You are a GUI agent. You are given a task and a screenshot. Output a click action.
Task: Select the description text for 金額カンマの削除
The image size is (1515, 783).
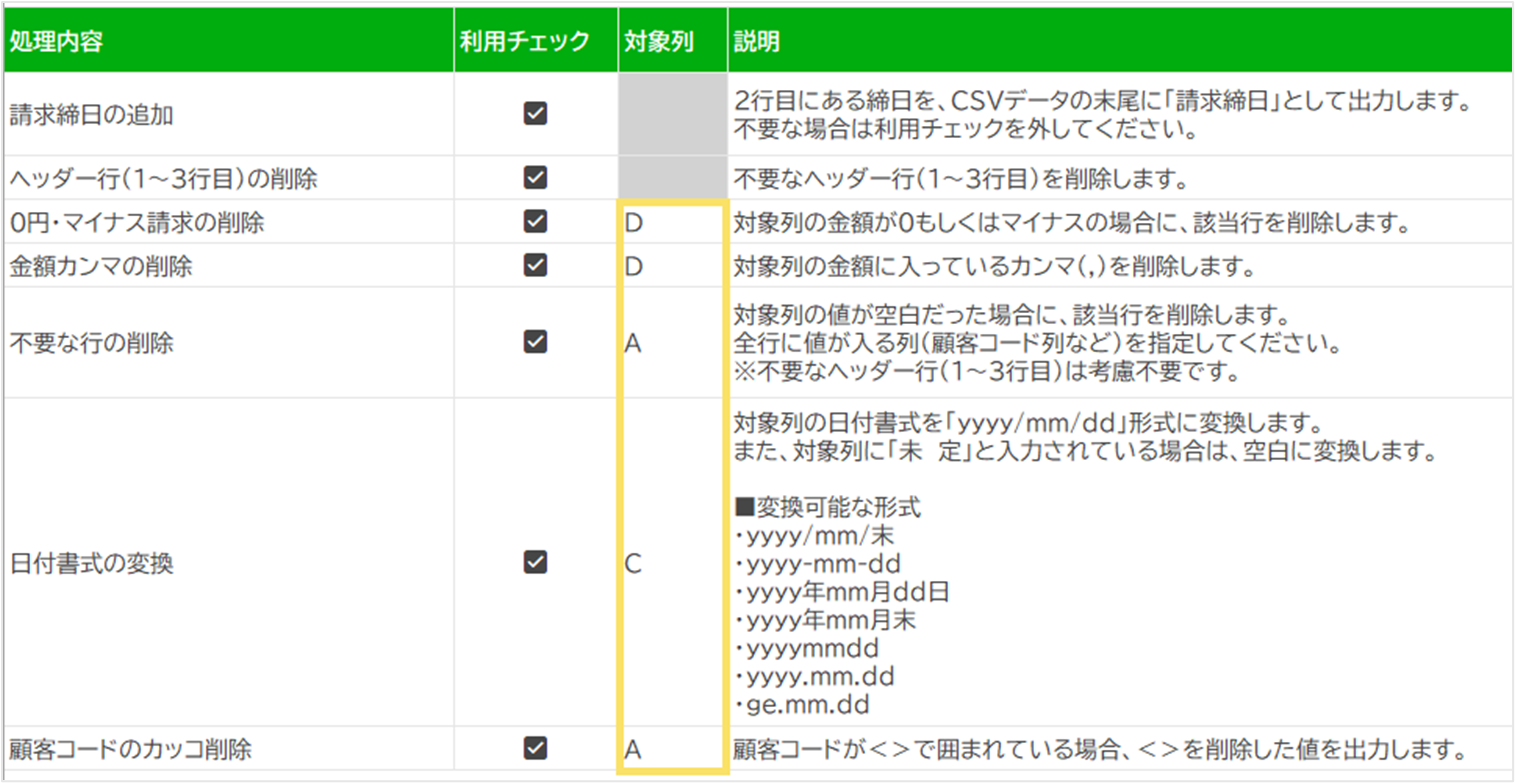pos(993,267)
